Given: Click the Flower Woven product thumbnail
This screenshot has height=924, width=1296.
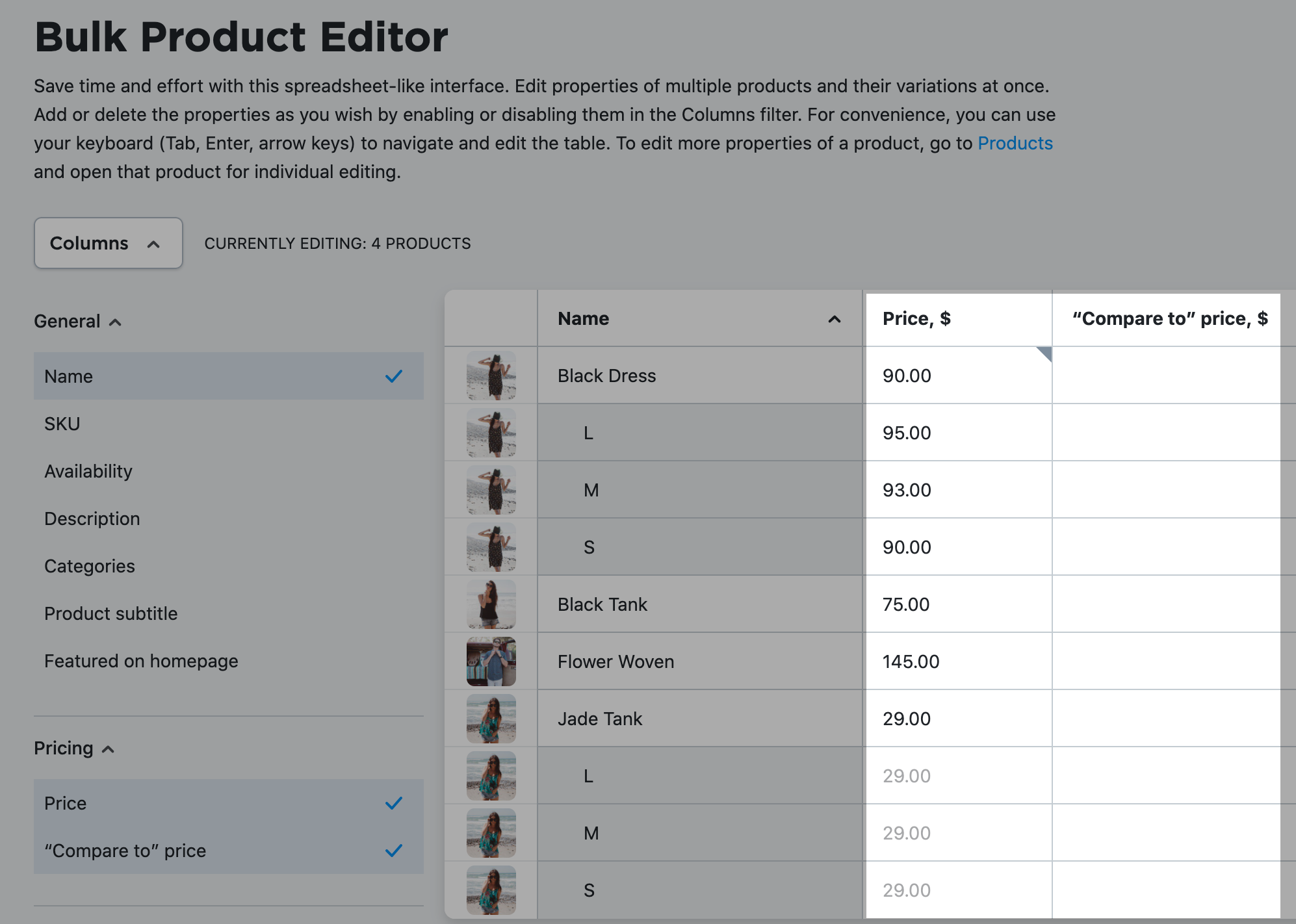Looking at the screenshot, I should (x=491, y=661).
